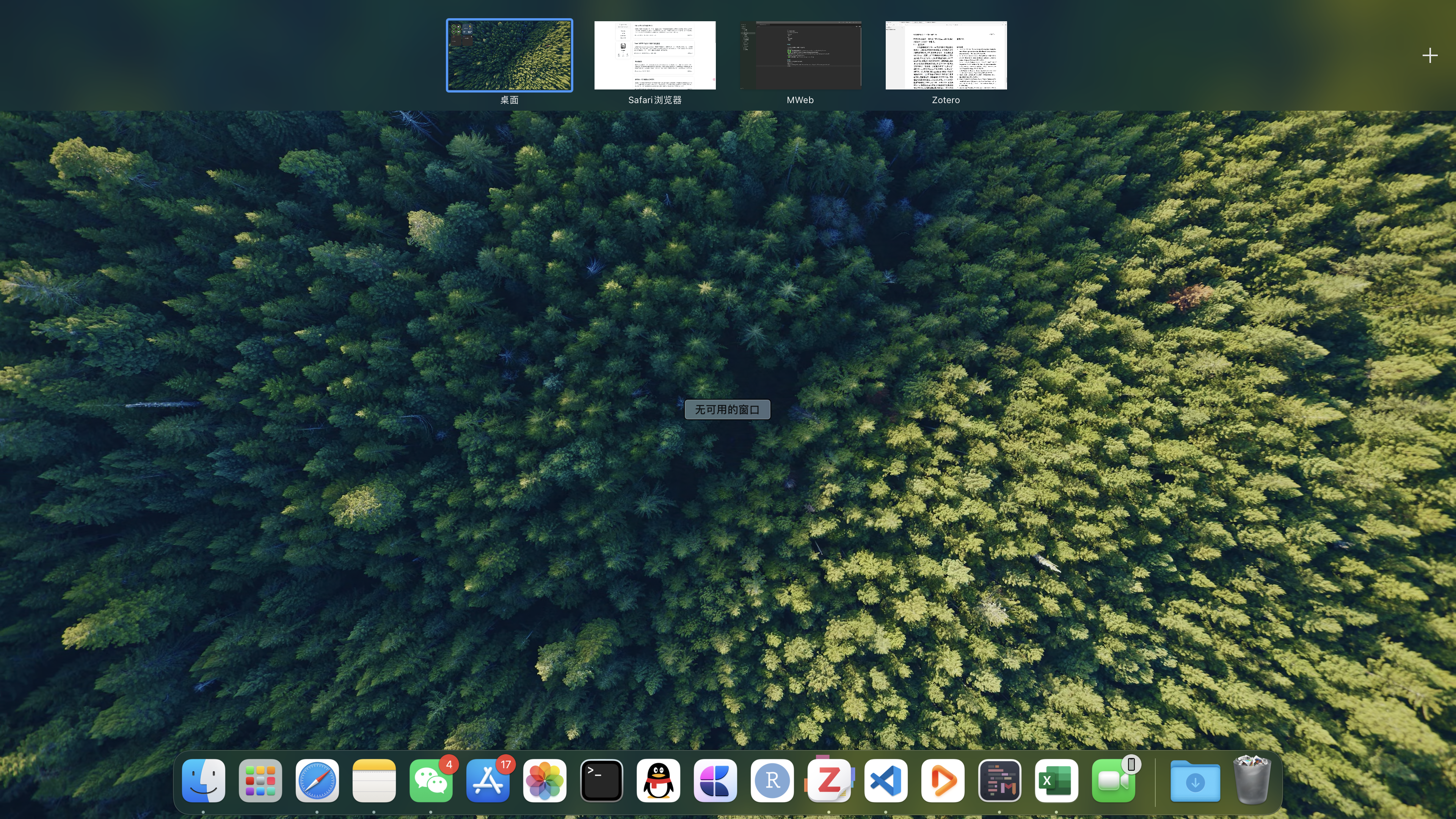The image size is (1456, 819).
Task: Open the R application icon
Action: (x=772, y=781)
